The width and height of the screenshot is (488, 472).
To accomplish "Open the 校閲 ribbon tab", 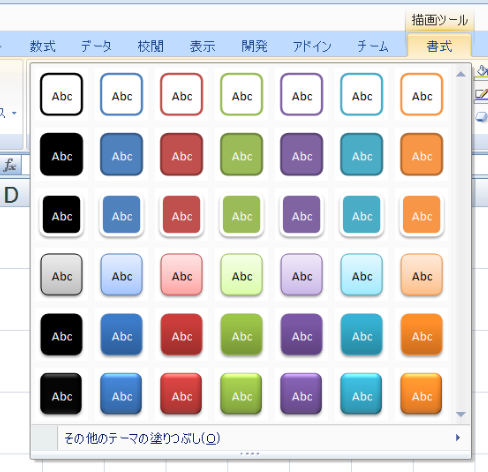I will (151, 46).
